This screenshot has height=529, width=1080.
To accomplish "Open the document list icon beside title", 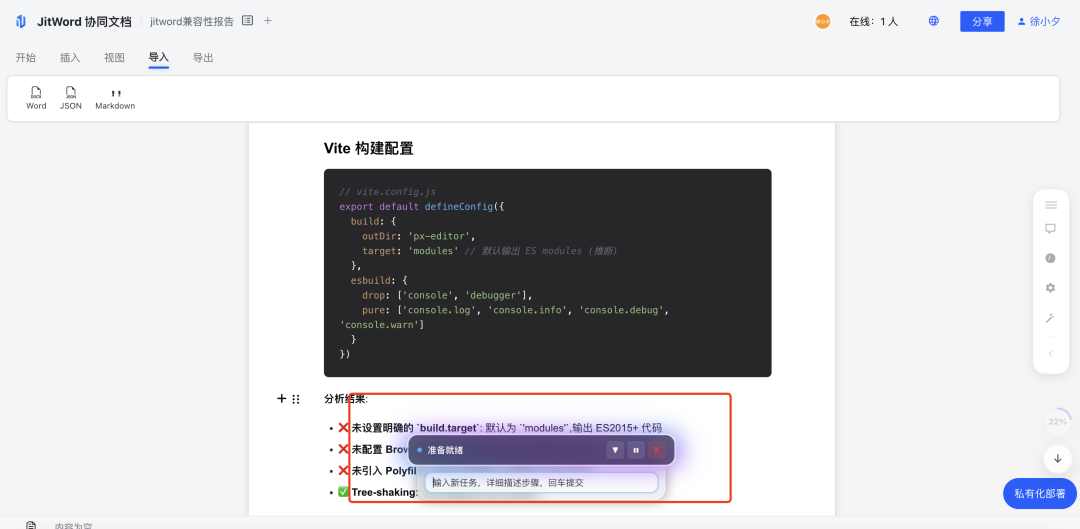I will 247,21.
